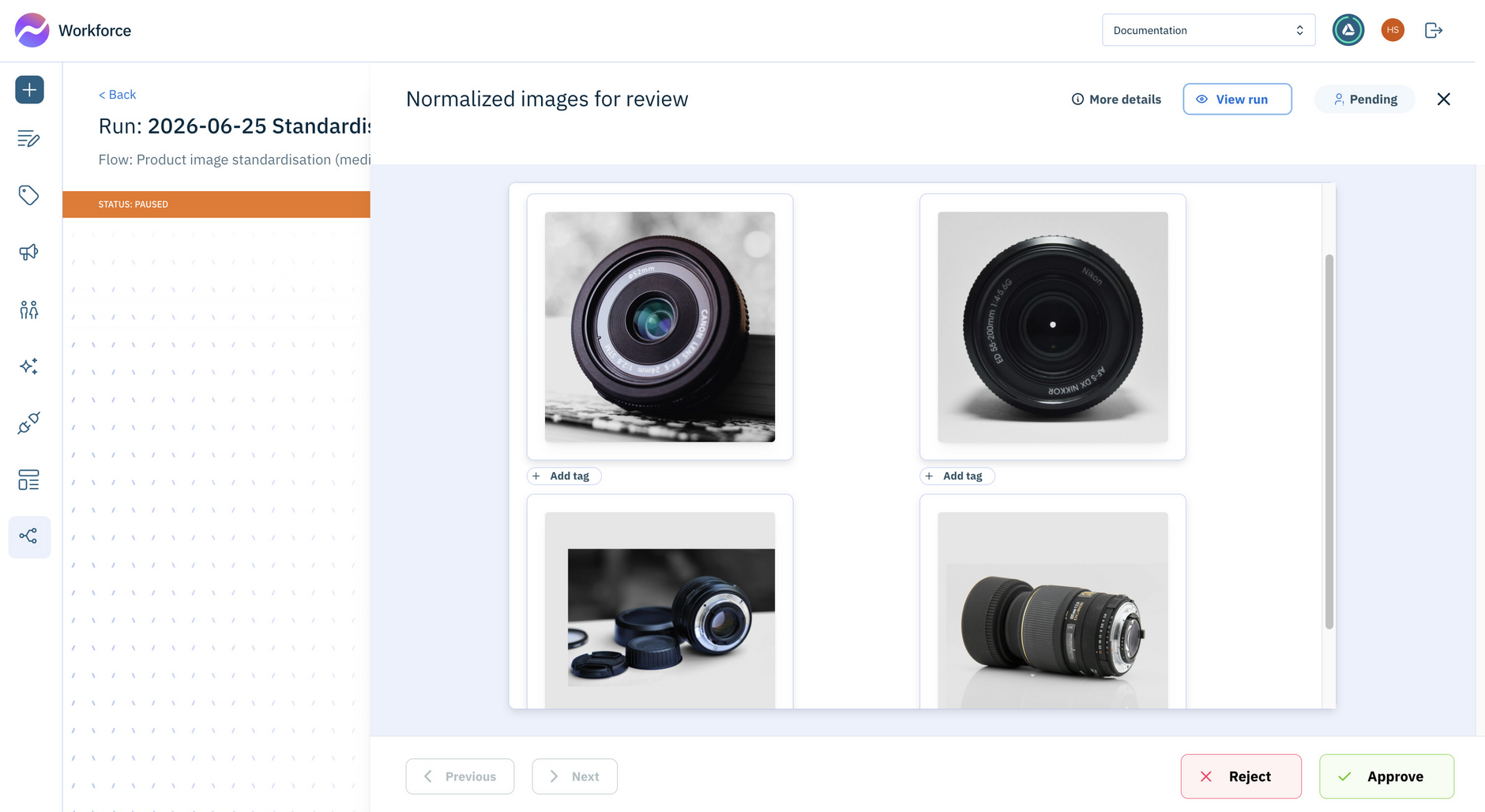Click the logout icon in header

click(1434, 30)
